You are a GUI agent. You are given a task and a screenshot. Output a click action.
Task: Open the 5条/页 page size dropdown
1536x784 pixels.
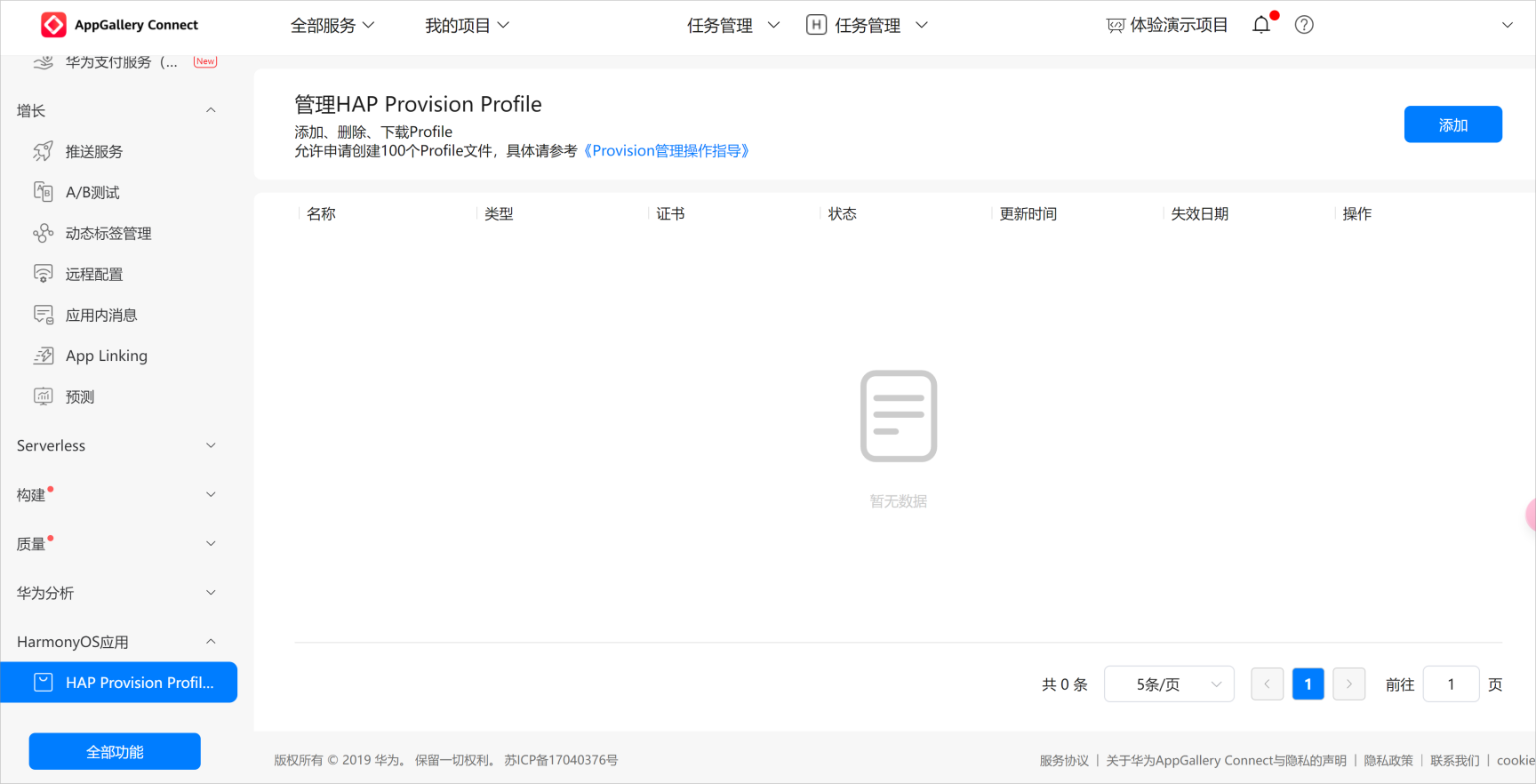[1169, 684]
